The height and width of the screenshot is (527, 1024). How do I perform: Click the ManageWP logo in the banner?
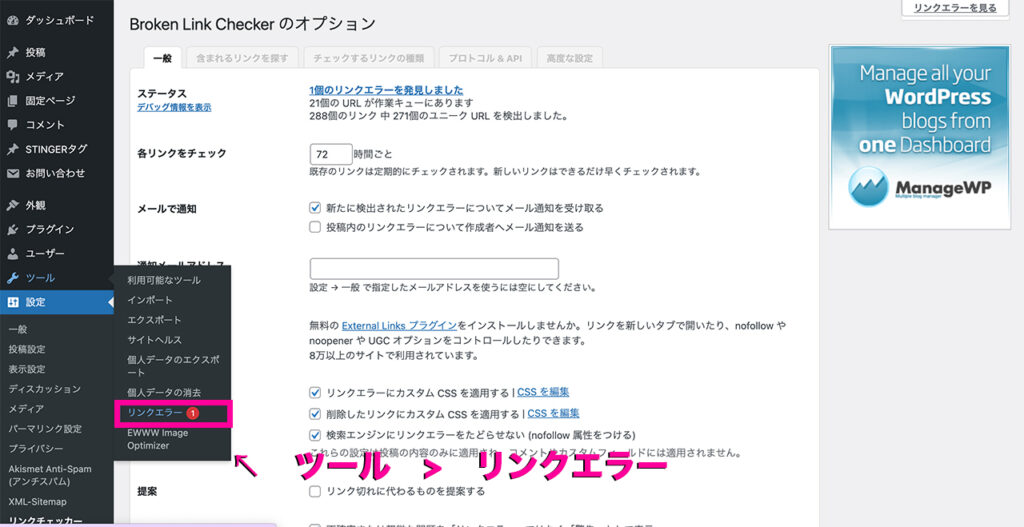click(x=920, y=187)
